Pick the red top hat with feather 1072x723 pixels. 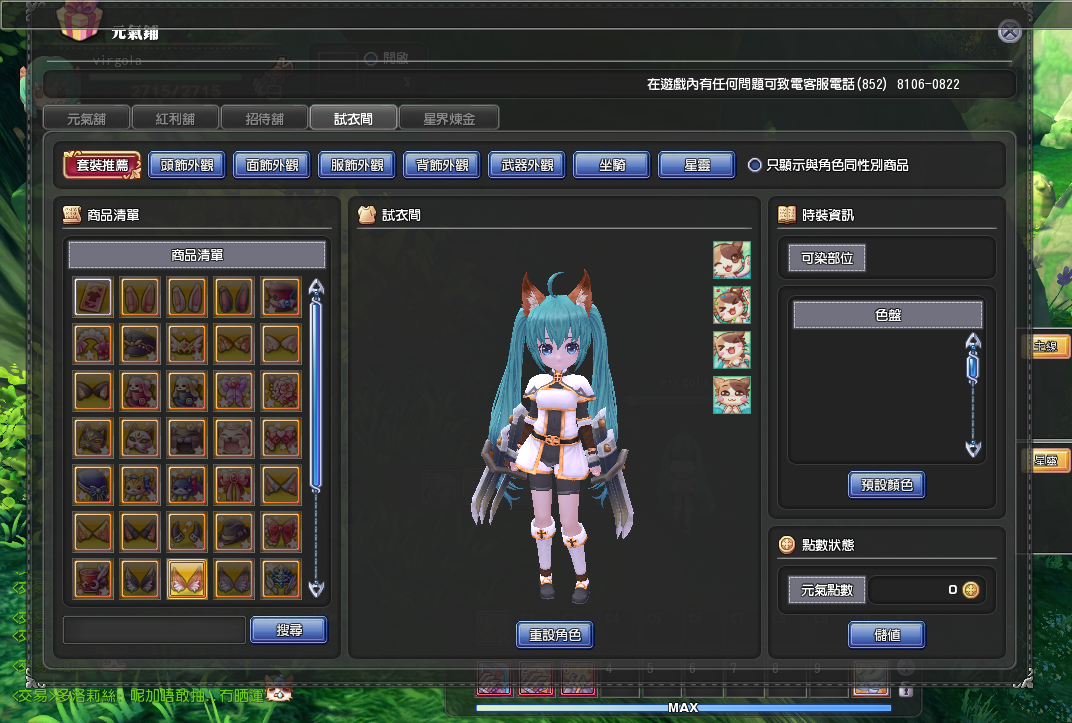point(281,297)
